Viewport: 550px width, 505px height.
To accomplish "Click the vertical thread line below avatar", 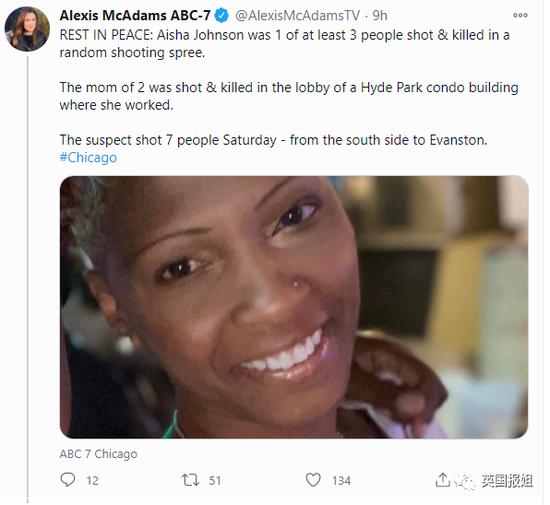I will coord(28,277).
